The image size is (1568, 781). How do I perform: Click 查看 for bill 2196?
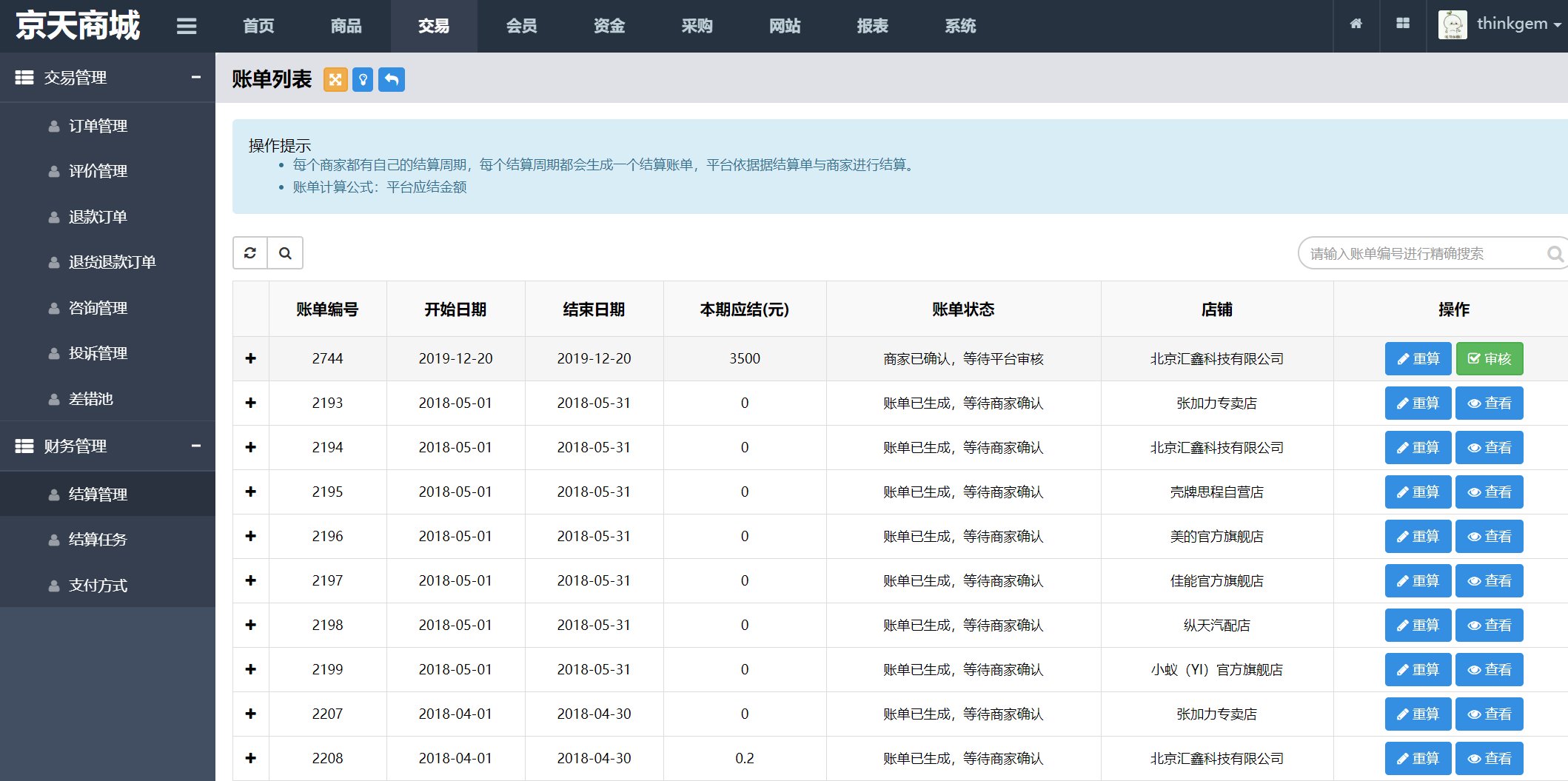point(1490,536)
